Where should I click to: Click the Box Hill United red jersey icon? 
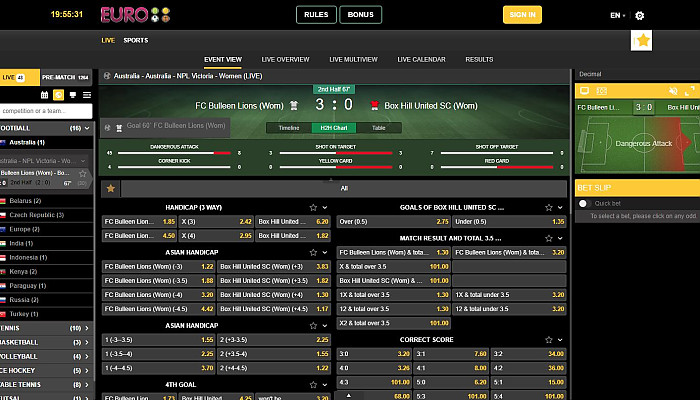pos(375,106)
